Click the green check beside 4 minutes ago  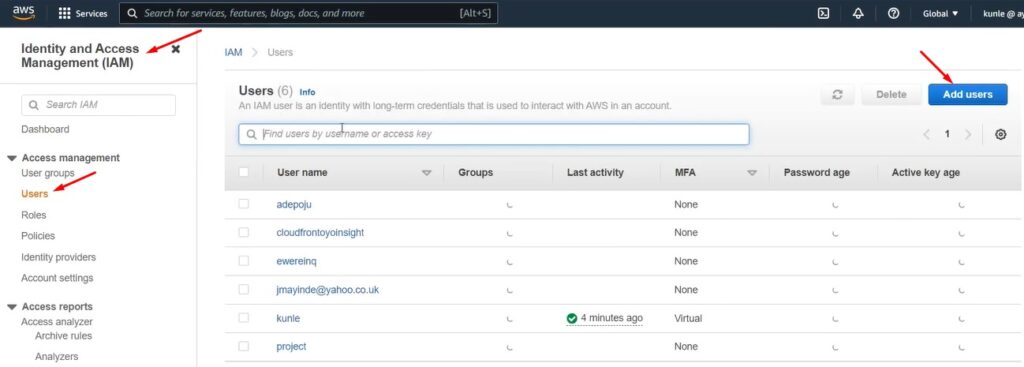pos(572,318)
